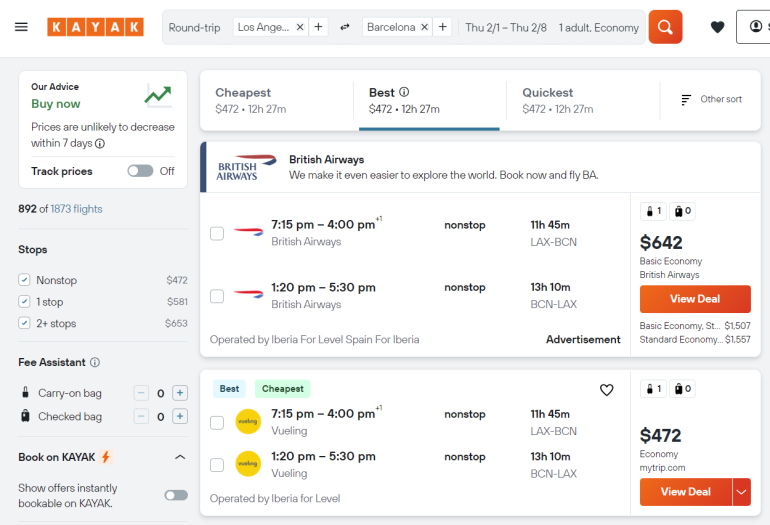
Task: Click the info icon beside Fee Assistant
Action: (x=95, y=362)
